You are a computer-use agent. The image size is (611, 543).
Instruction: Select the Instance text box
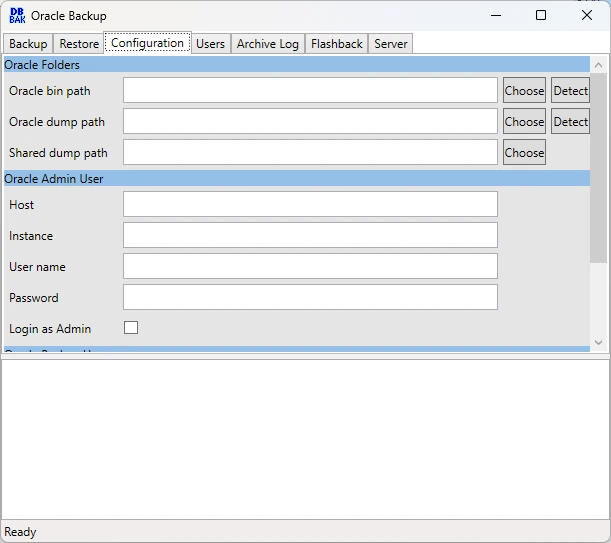pyautogui.click(x=310, y=235)
